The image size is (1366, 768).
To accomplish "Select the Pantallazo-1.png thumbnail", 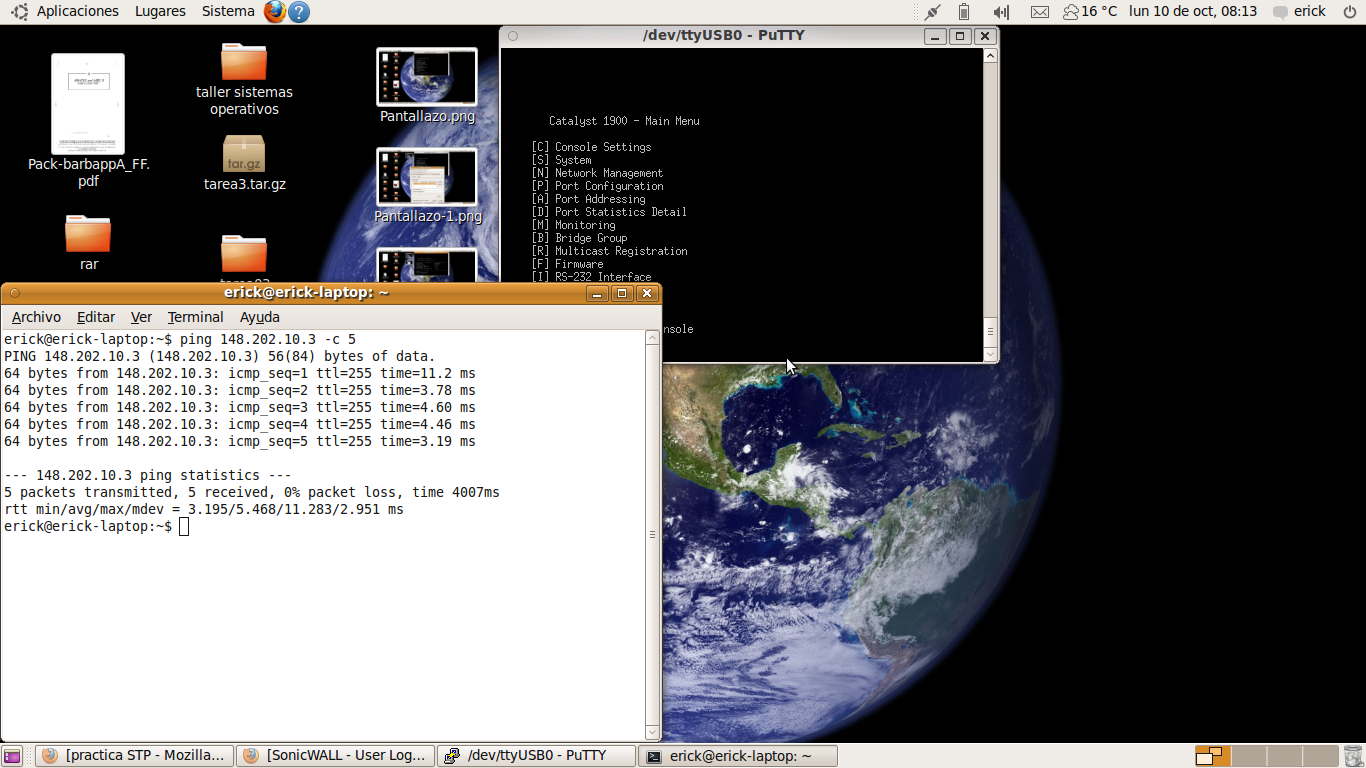I will click(427, 186).
